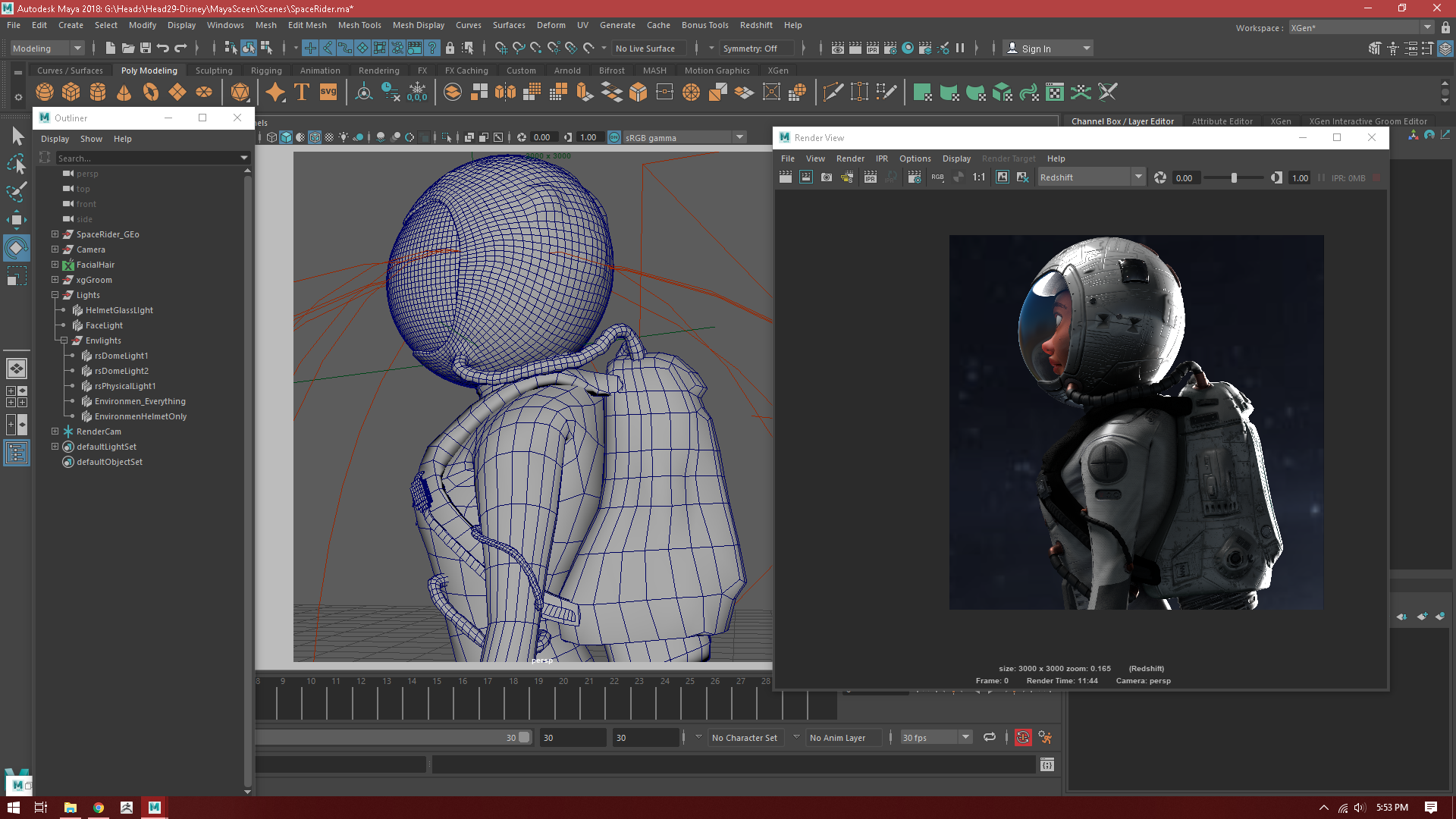Viewport: 1456px width, 819px height.
Task: Open the Show menu in Outliner
Action: (x=91, y=139)
